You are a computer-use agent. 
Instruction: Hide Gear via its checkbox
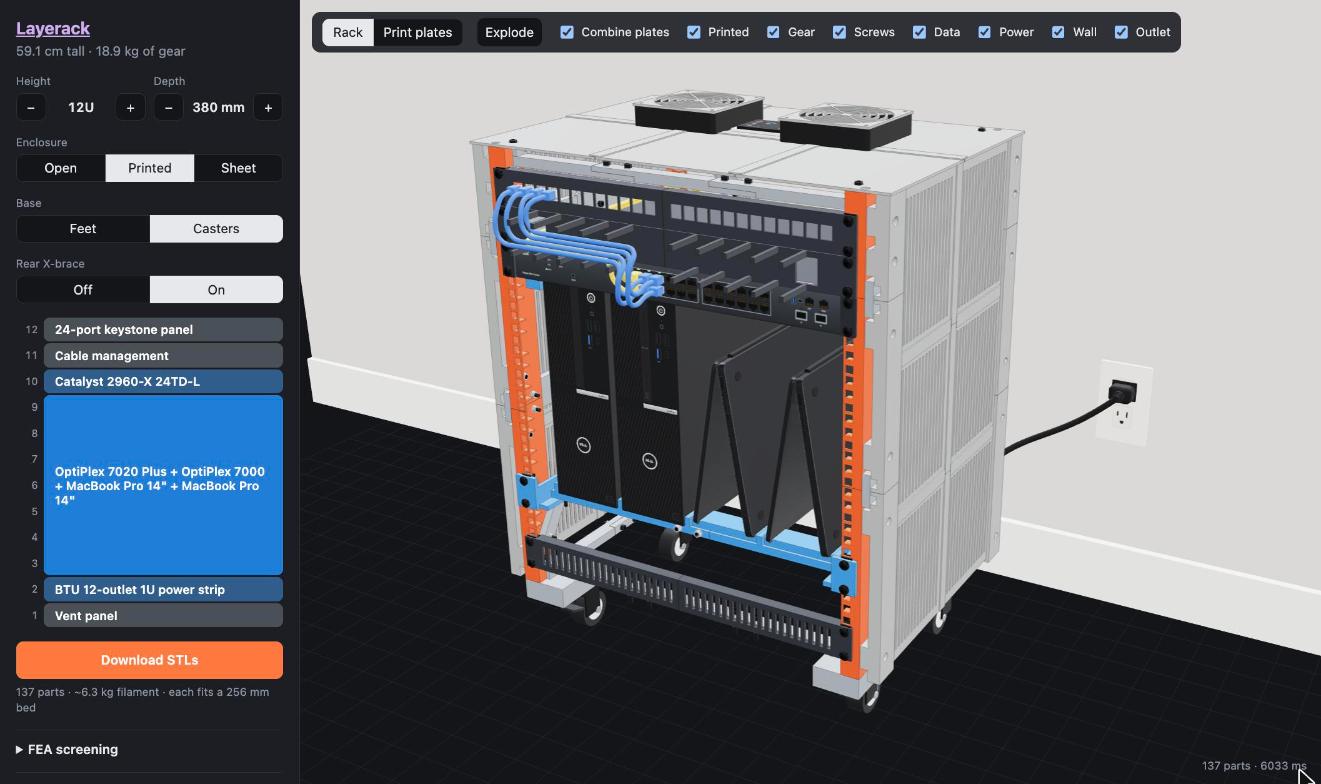click(x=773, y=32)
